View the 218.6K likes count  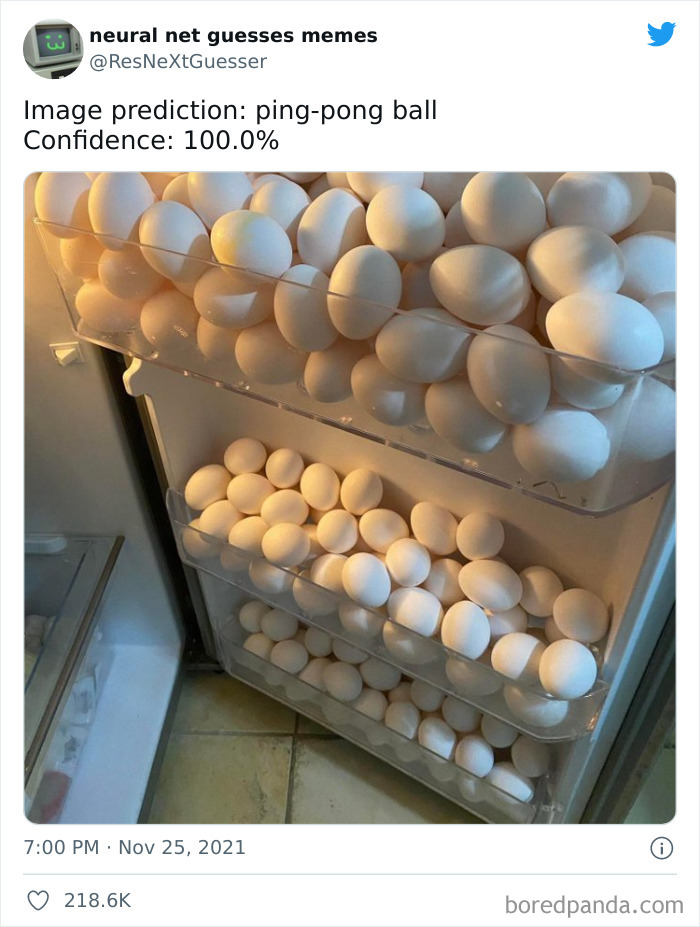[x=98, y=900]
